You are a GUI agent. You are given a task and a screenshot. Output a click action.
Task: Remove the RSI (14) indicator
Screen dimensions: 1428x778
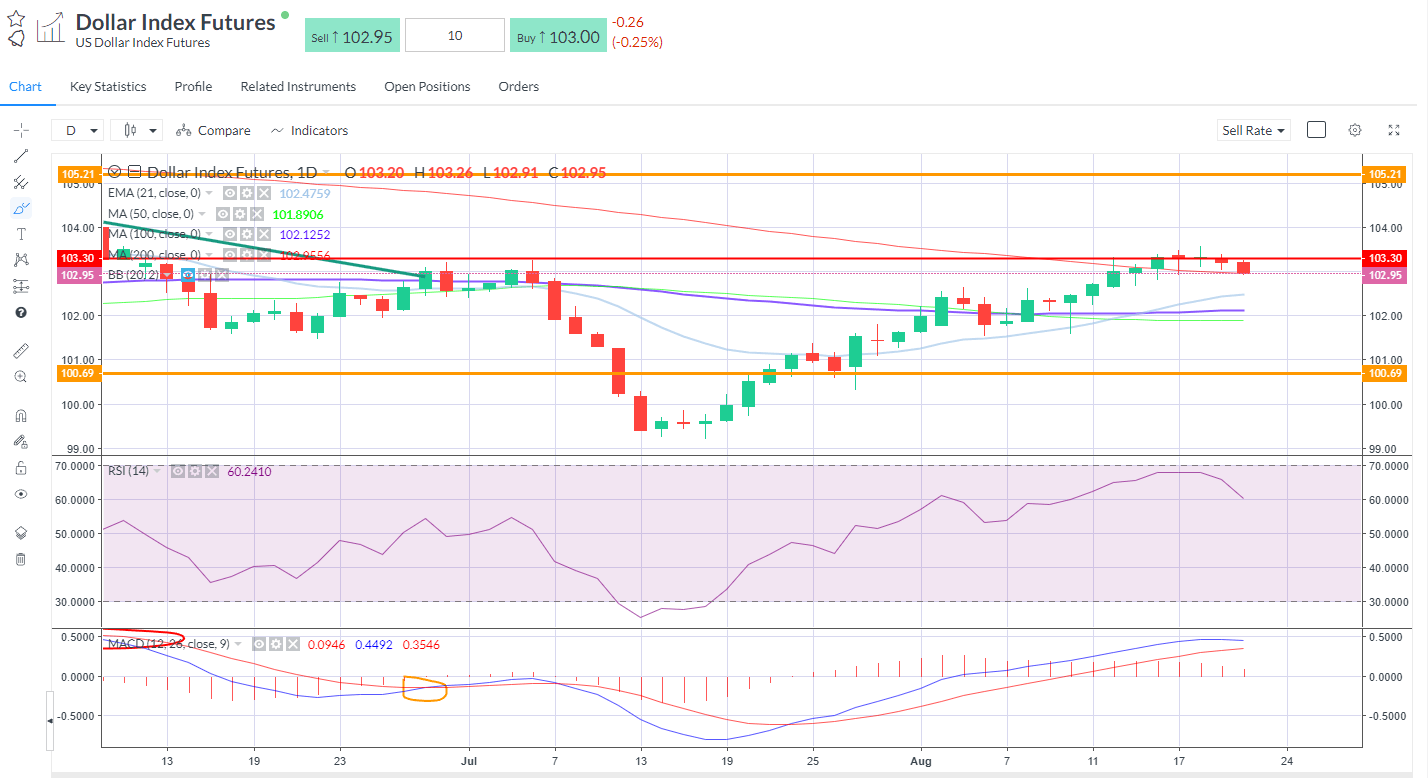tap(211, 471)
